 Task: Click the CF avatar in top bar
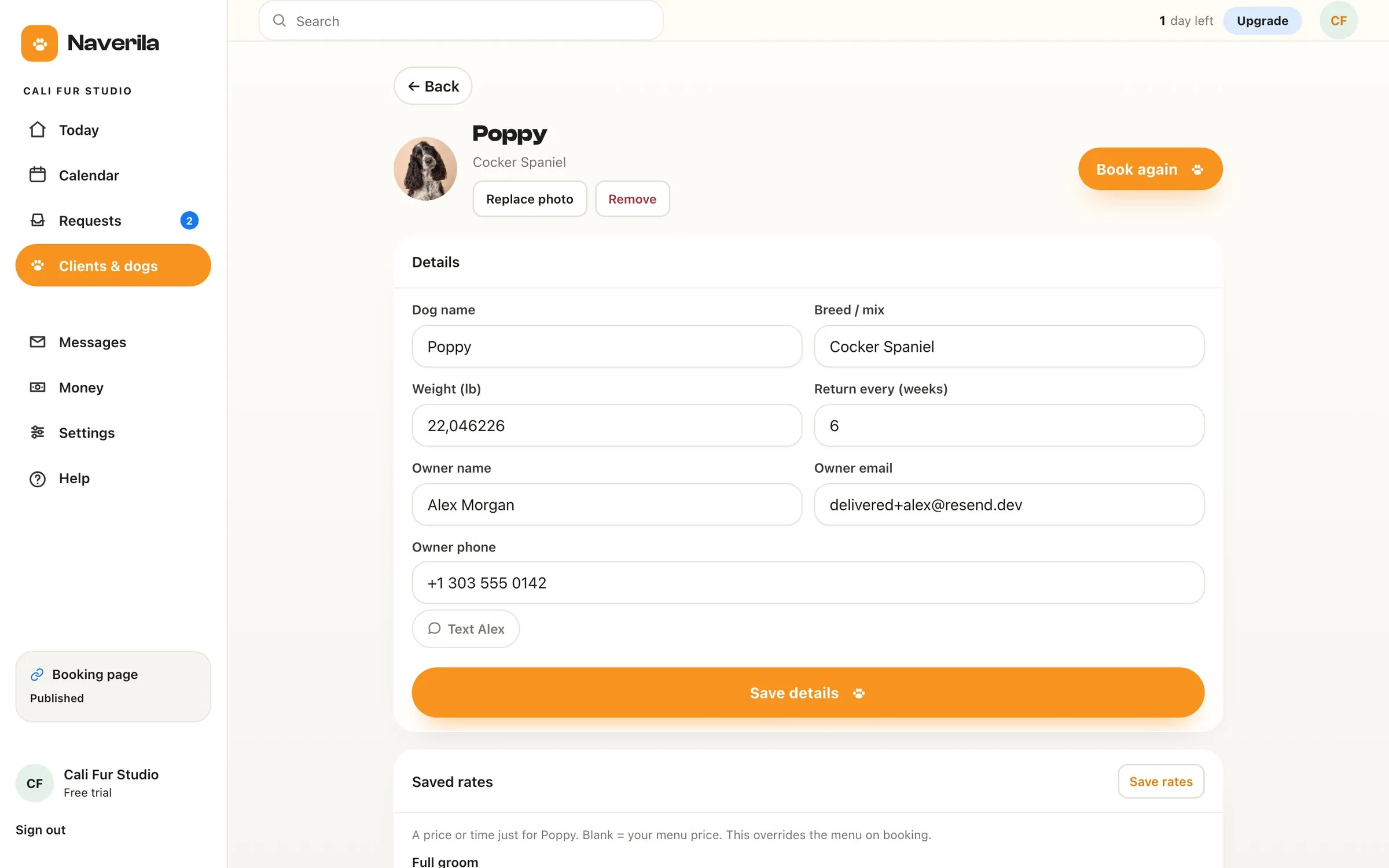(1338, 21)
